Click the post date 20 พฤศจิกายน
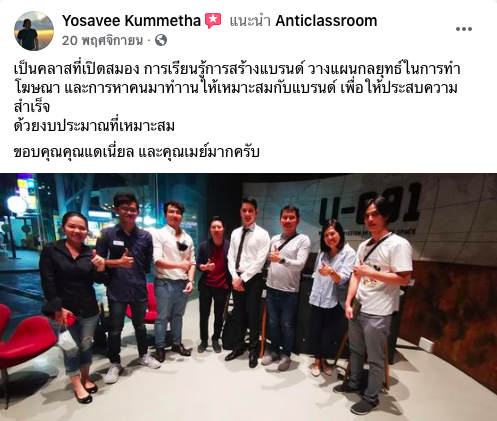This screenshot has height=421, width=497. pyautogui.click(x=102, y=41)
